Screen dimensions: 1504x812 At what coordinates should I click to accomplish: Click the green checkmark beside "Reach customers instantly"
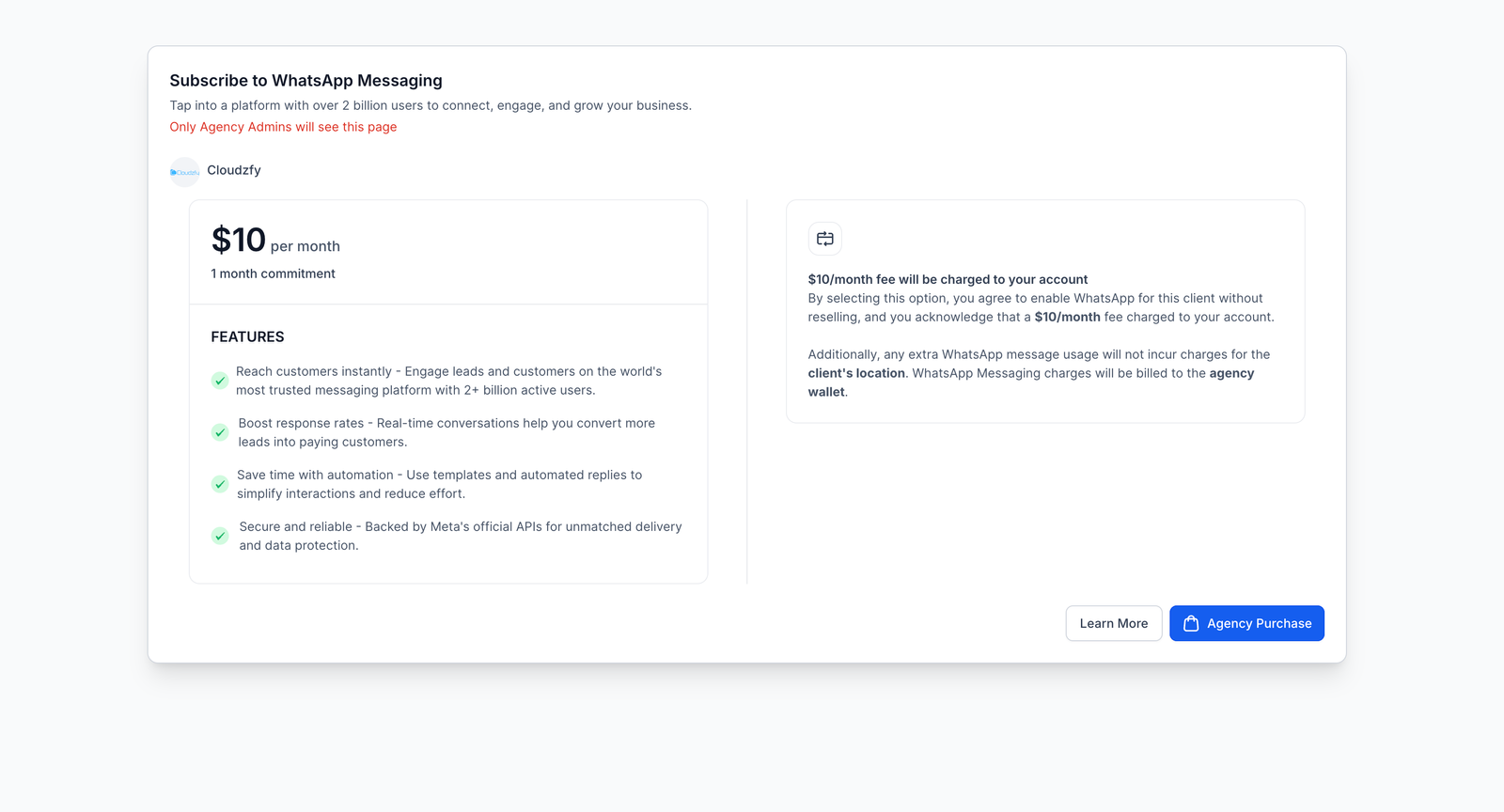(x=219, y=381)
